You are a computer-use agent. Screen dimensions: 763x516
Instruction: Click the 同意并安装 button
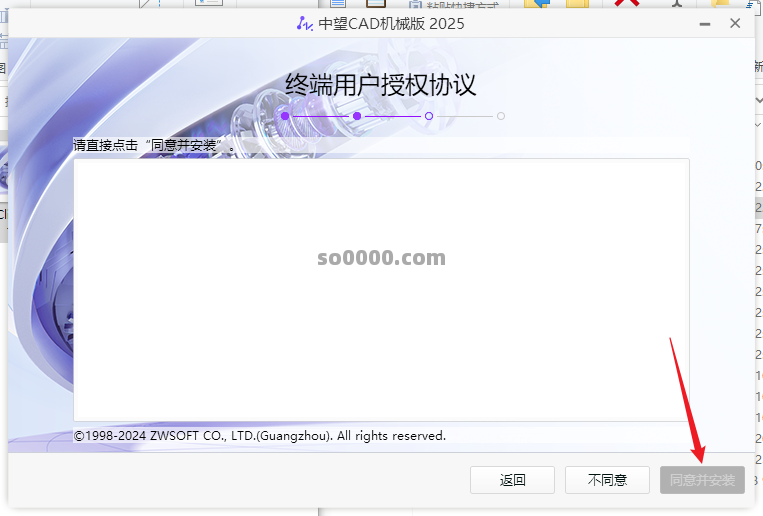point(702,480)
